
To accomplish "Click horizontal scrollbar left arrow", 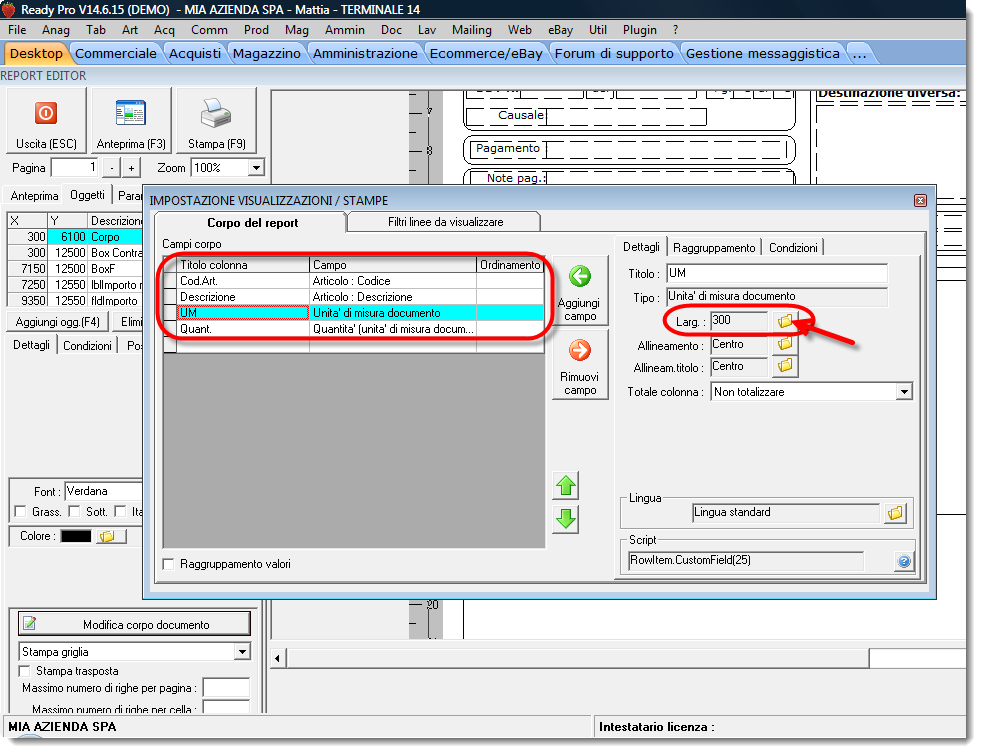I will click(277, 658).
